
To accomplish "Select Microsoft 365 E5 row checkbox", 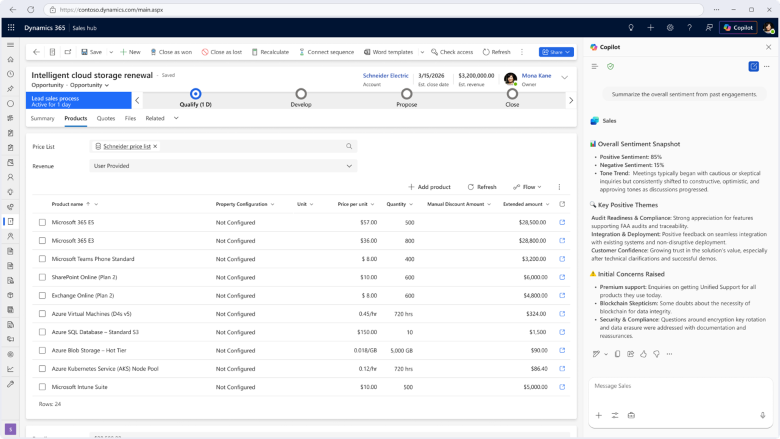I will [42, 223].
